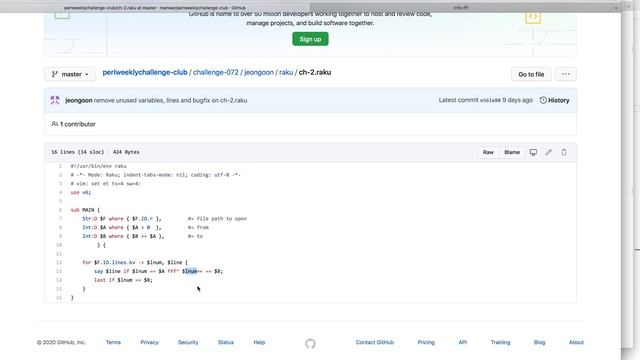This screenshot has width=640, height=360.
Task: Click GitHub octocat logo in footer
Action: [x=310, y=343]
